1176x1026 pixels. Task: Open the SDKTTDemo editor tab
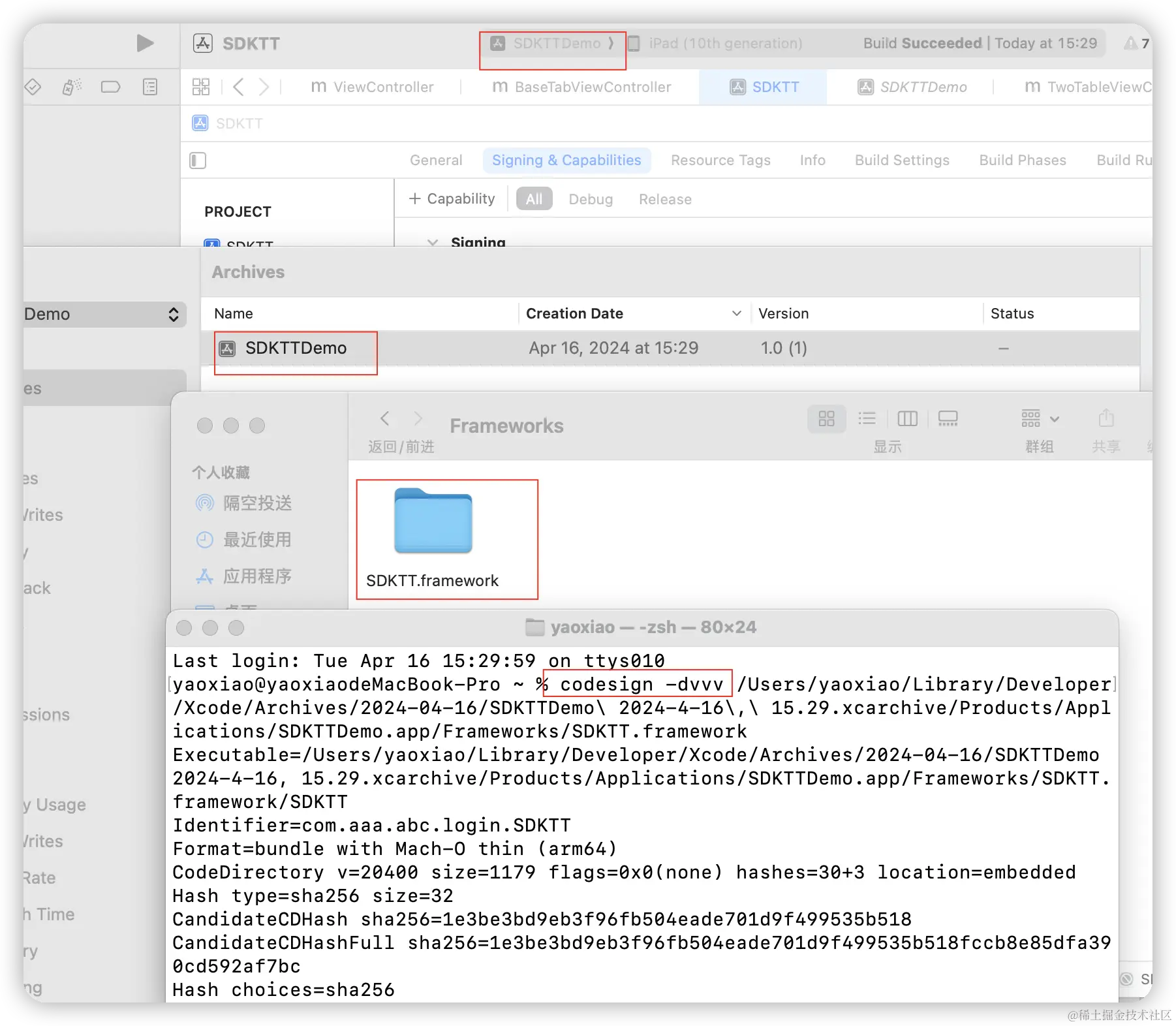point(912,87)
